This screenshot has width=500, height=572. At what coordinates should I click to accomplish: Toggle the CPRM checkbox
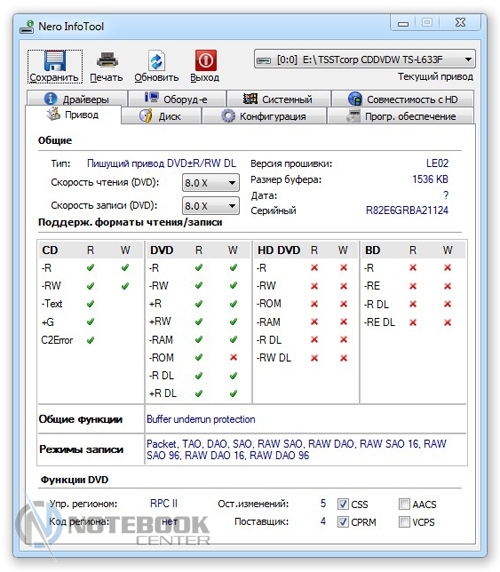click(x=342, y=522)
